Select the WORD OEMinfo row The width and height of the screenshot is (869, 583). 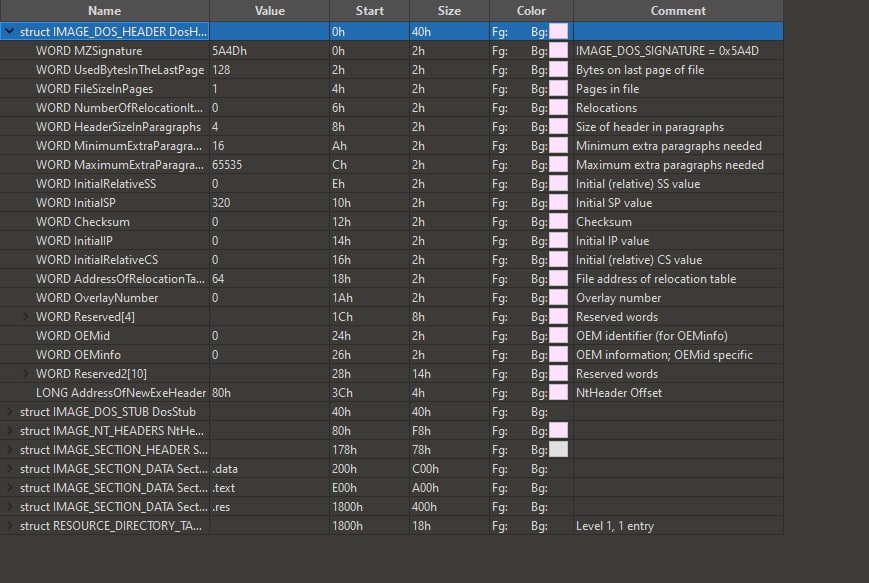coord(391,355)
